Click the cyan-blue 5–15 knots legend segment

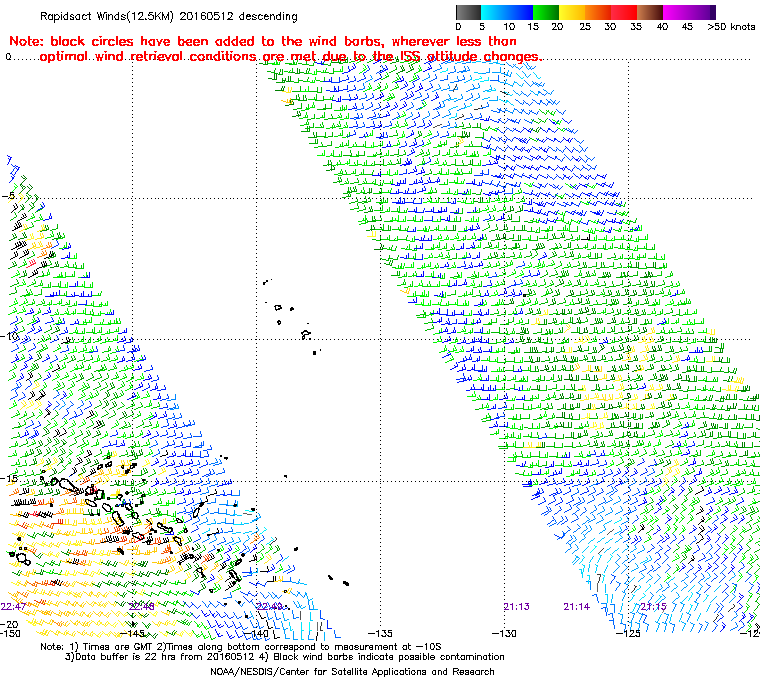coord(507,12)
